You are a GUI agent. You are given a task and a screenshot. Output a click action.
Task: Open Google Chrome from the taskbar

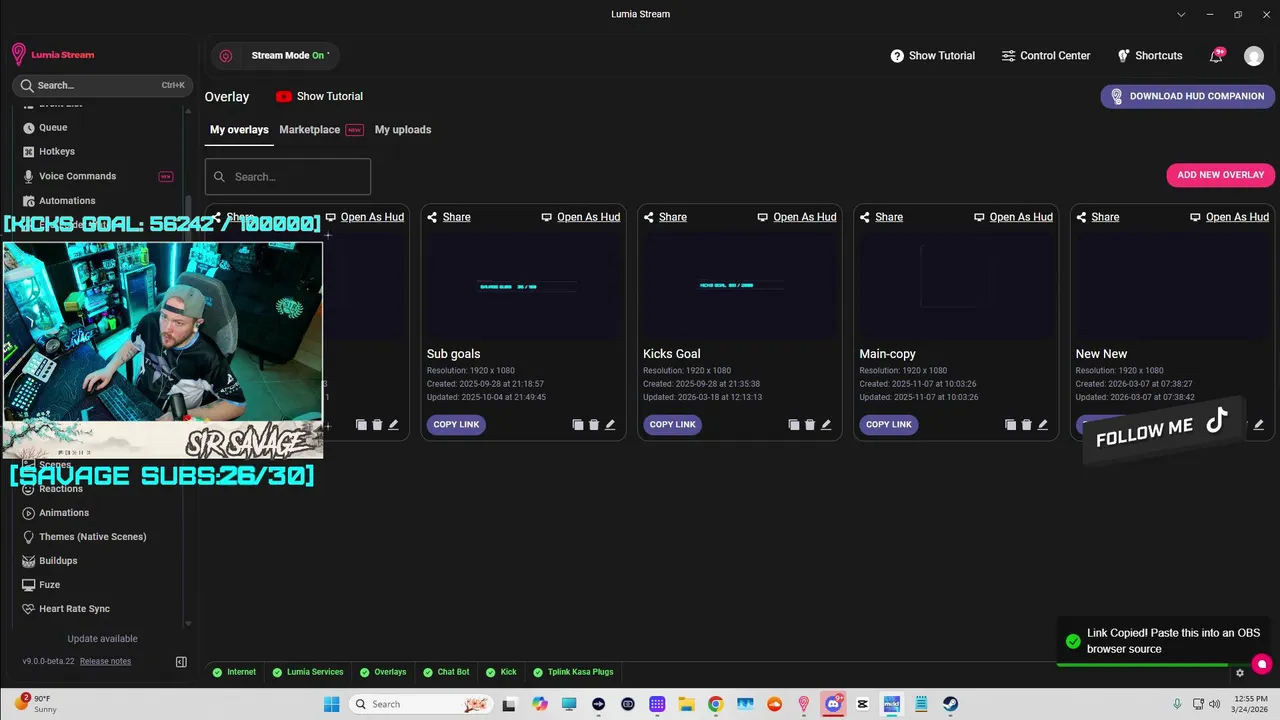(x=715, y=704)
